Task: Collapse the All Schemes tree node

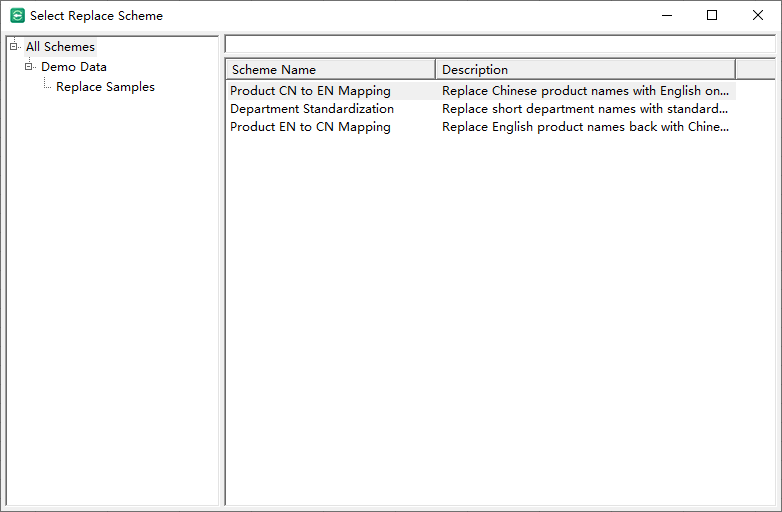Action: click(13, 47)
